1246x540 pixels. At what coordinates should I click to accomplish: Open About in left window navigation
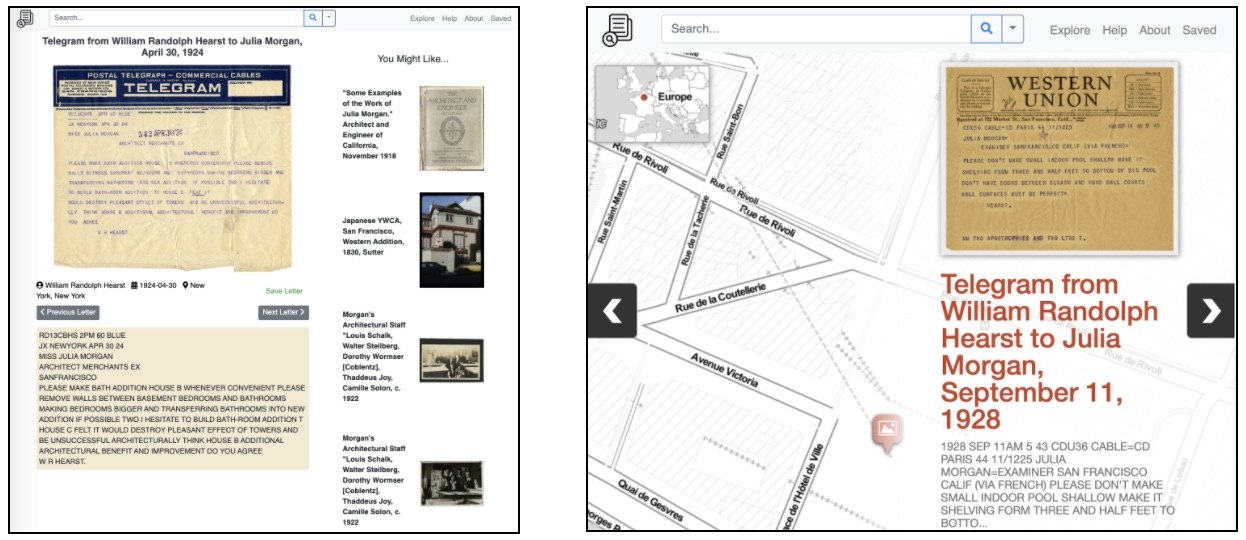click(x=474, y=18)
